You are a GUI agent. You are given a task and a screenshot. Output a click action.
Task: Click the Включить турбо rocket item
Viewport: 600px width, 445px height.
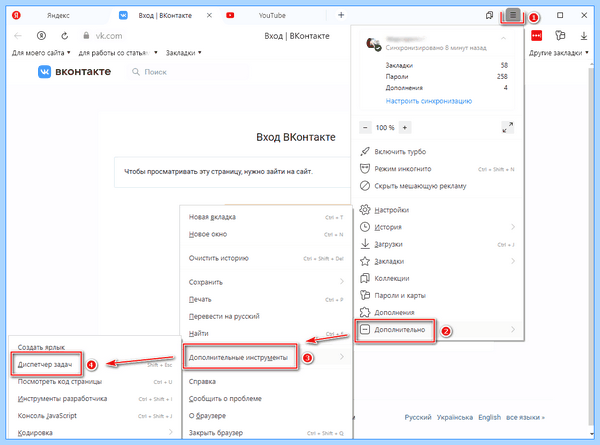437,152
